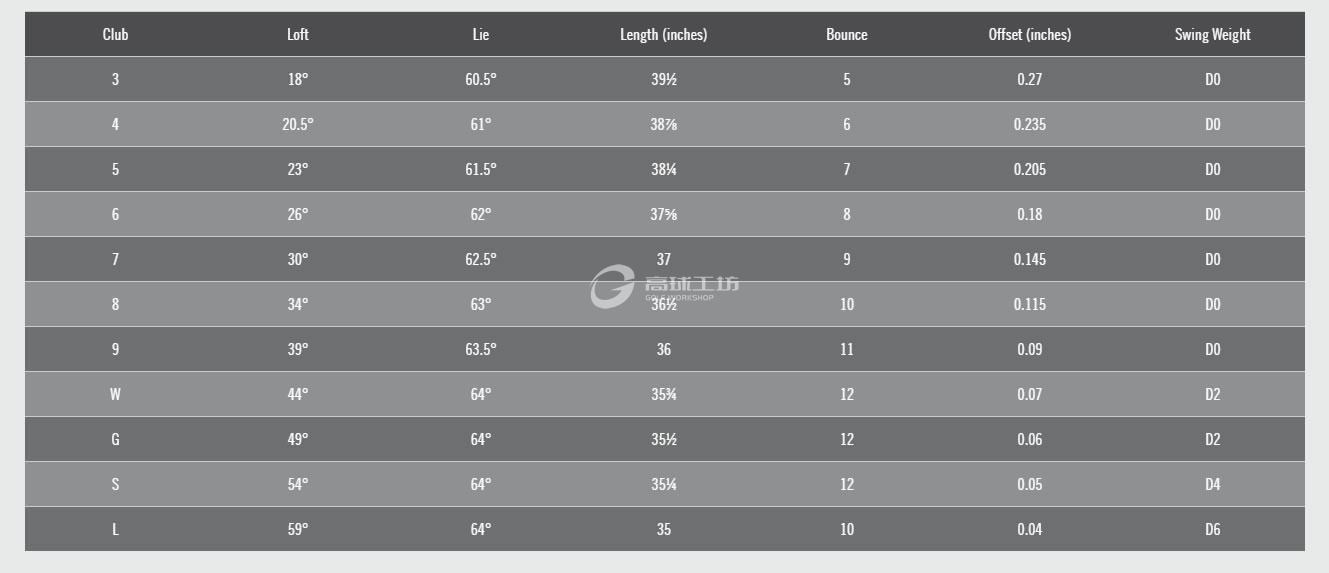This screenshot has height=573, width=1329.
Task: Click the Lie column header
Action: tap(481, 34)
